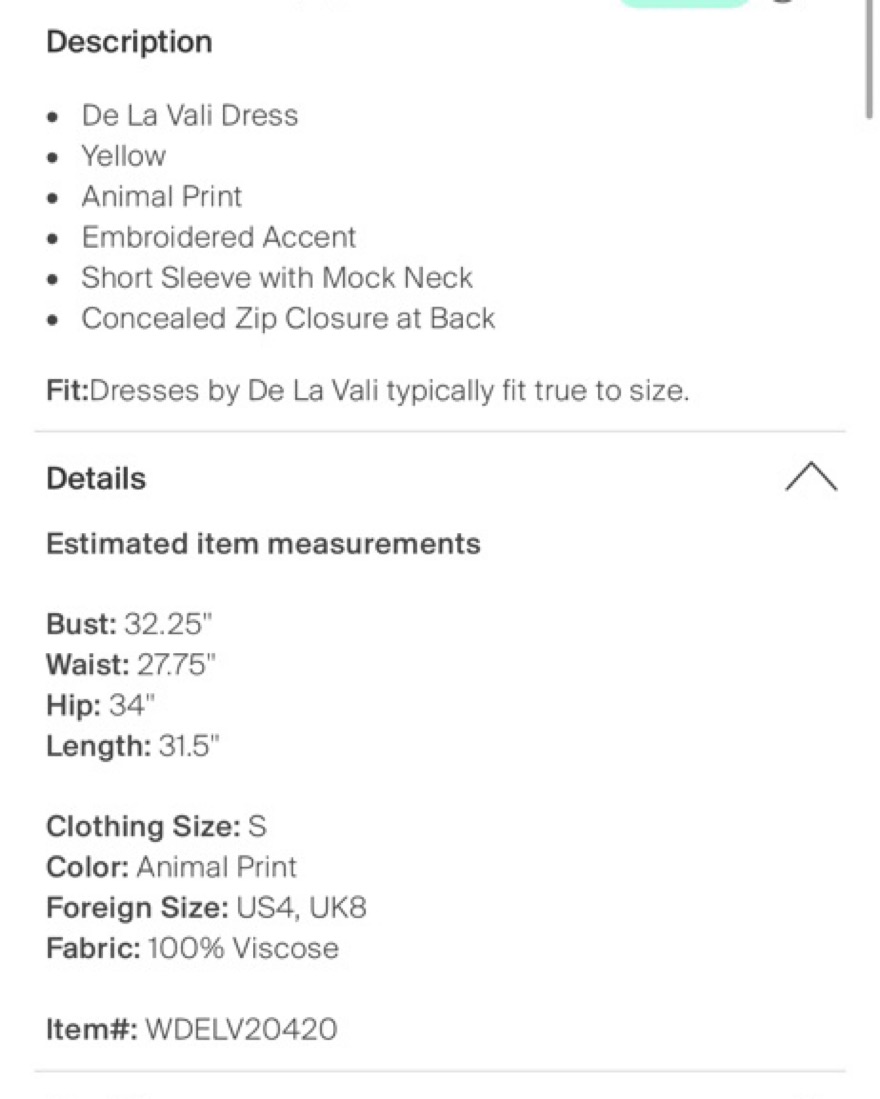The width and height of the screenshot is (880, 1099).
Task: Tap the "Yellow" bullet item
Action: click(124, 156)
